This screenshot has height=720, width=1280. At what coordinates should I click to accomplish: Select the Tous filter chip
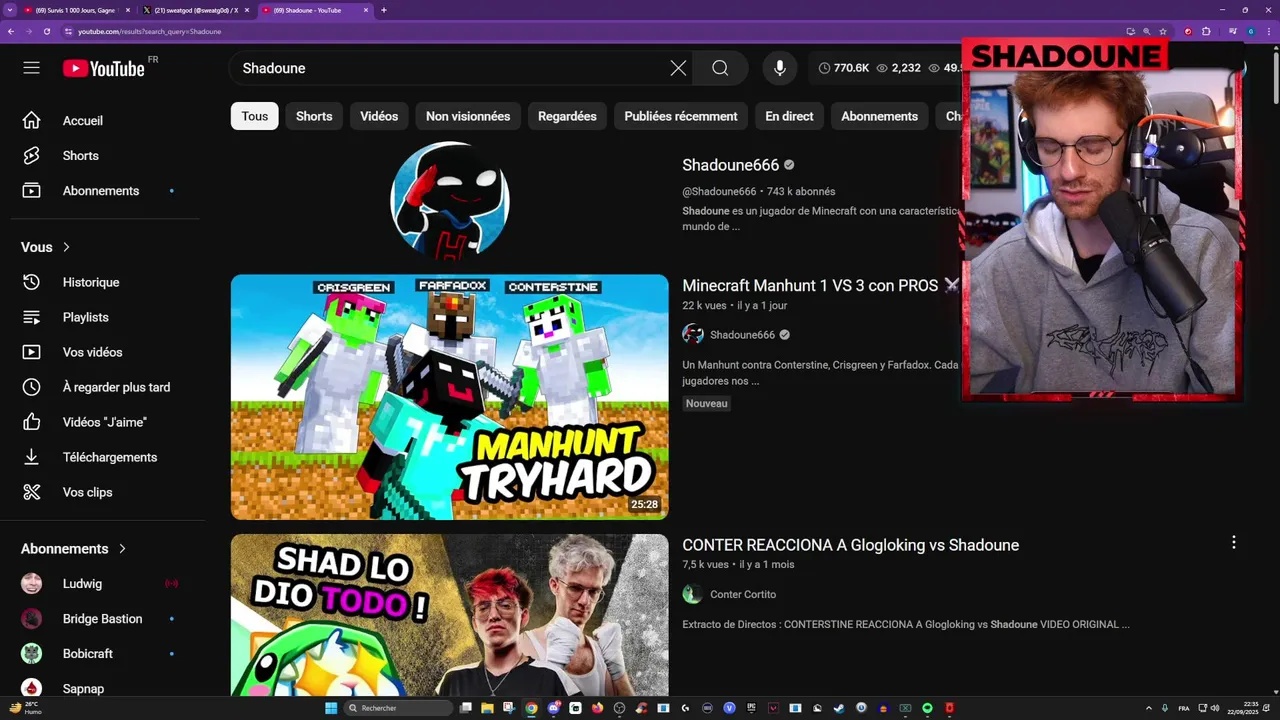tap(255, 116)
